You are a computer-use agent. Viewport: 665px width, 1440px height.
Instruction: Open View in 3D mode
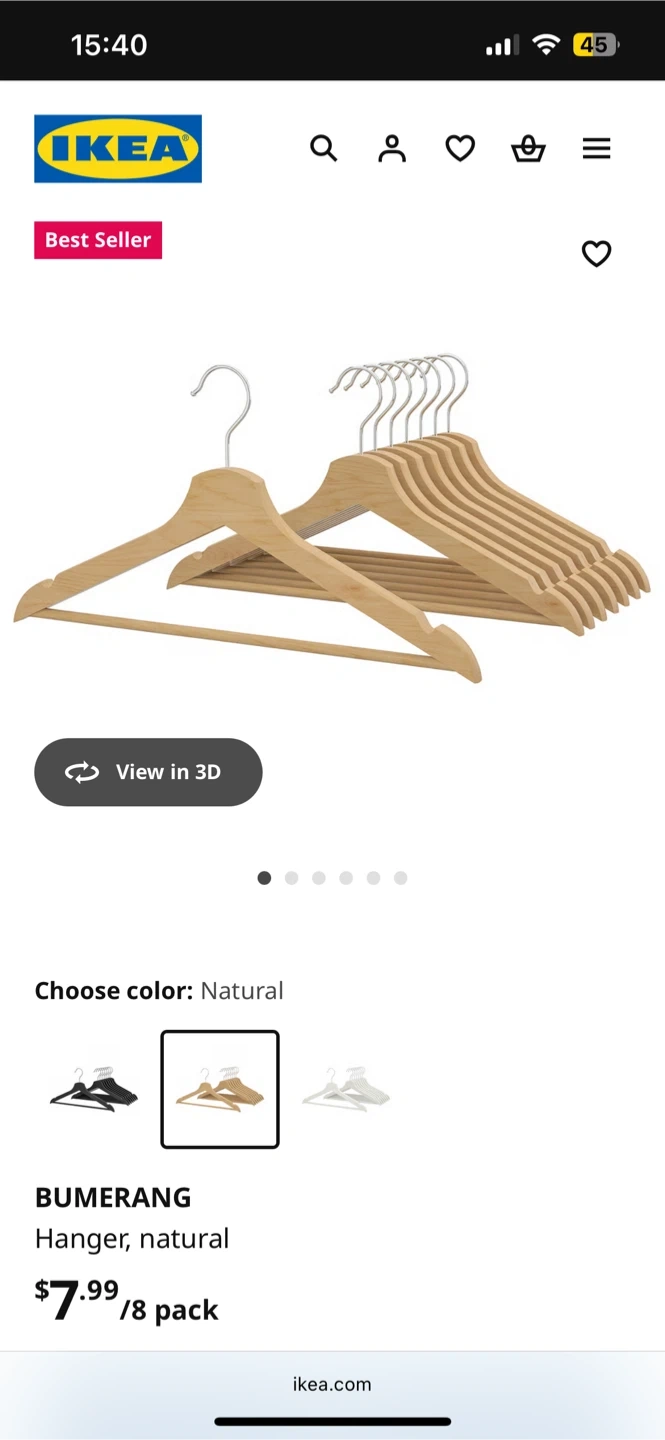coord(148,772)
